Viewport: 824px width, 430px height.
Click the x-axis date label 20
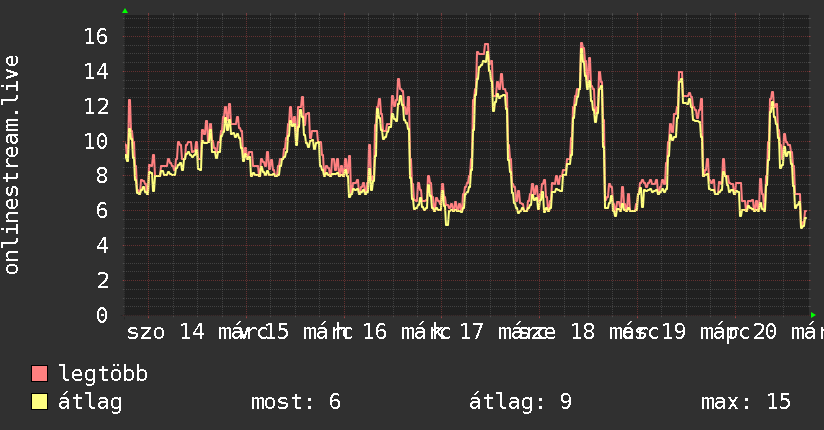point(765,332)
